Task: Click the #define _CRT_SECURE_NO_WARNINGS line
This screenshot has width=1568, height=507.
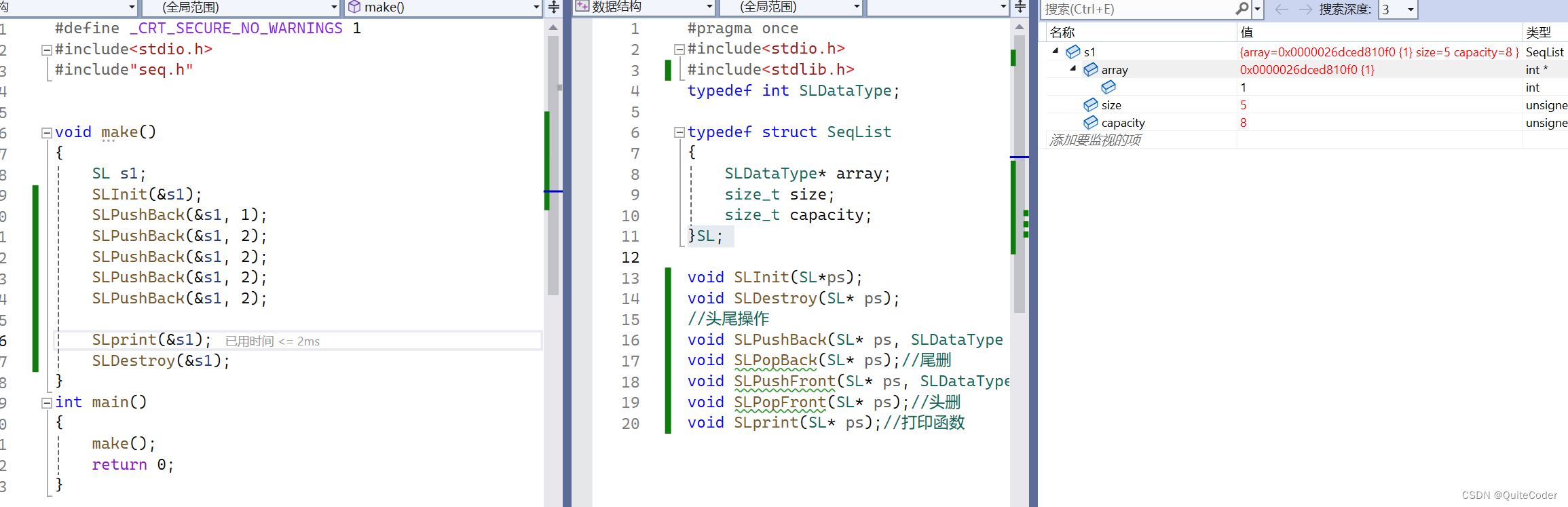Action: coord(208,29)
